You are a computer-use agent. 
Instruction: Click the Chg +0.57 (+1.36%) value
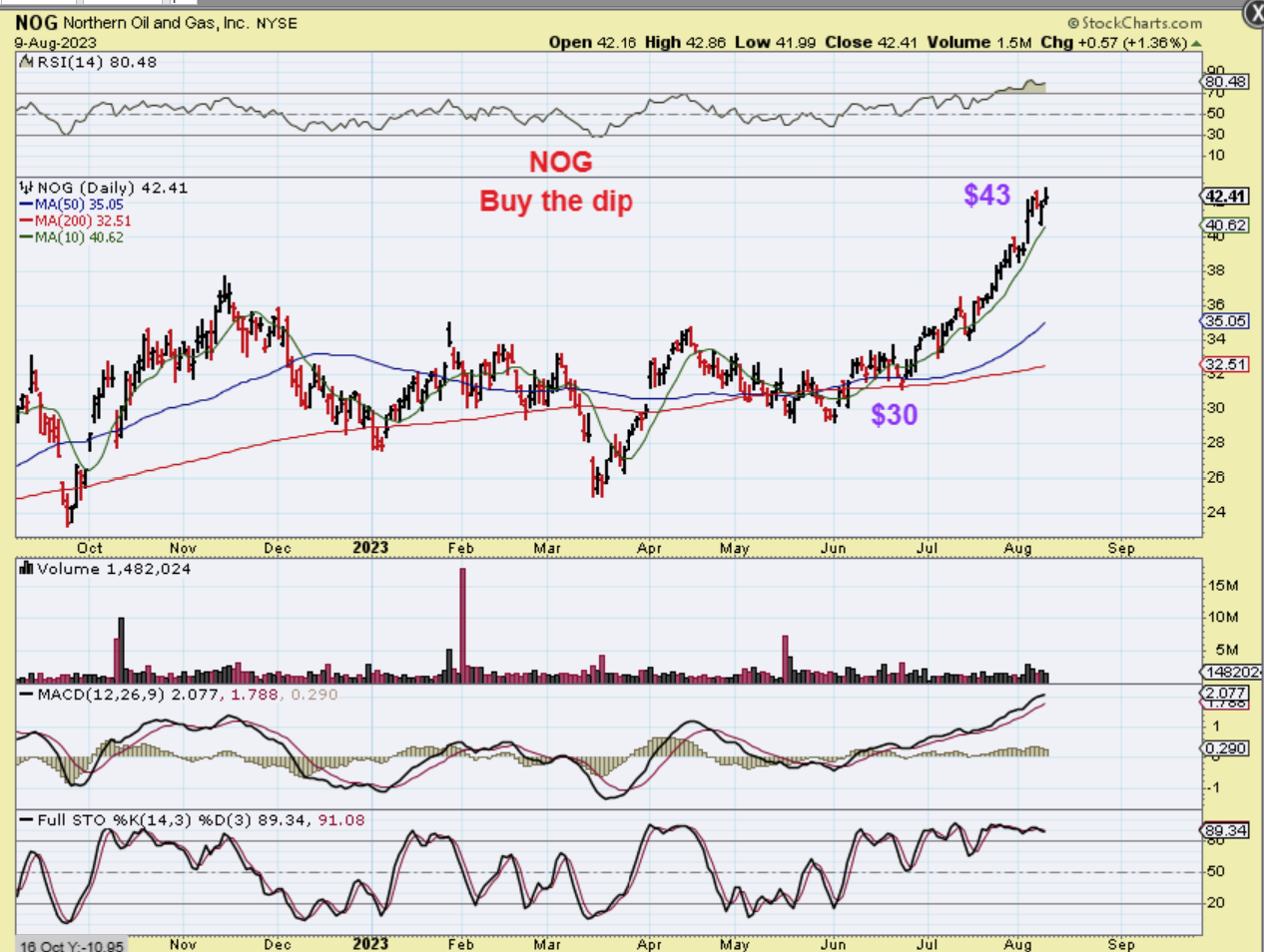coord(1113,42)
